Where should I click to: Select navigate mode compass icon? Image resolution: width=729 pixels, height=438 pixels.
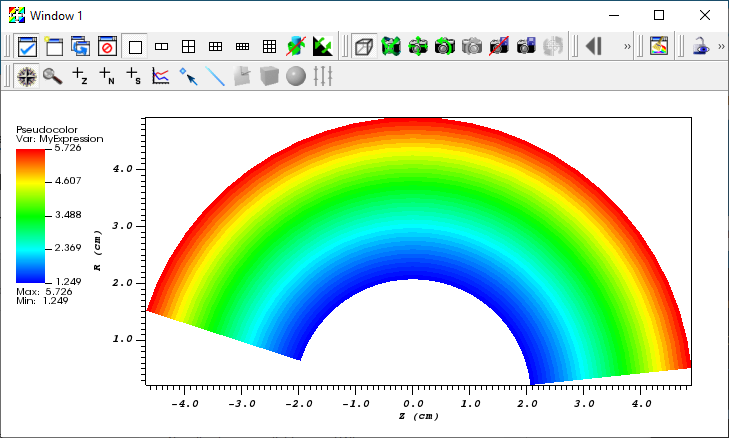(27, 76)
